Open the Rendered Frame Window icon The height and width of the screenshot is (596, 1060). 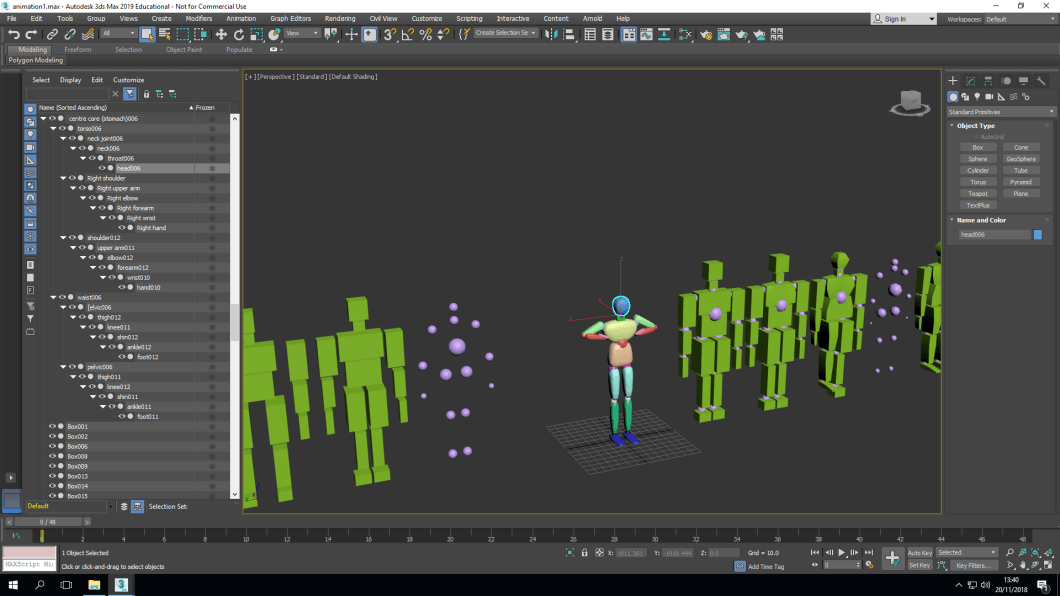[x=723, y=34]
